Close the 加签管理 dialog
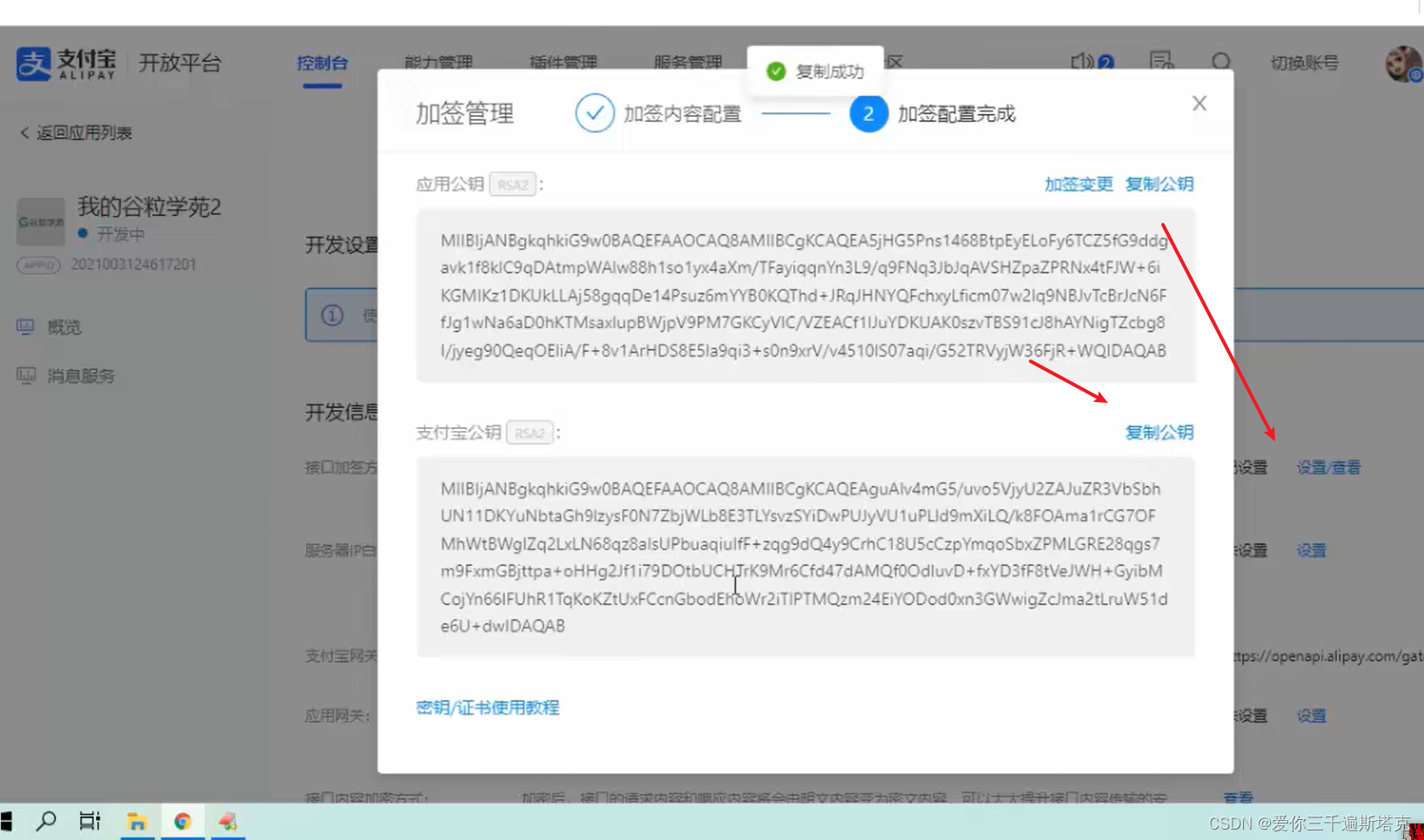Viewport: 1424px width, 840px height. click(1199, 104)
